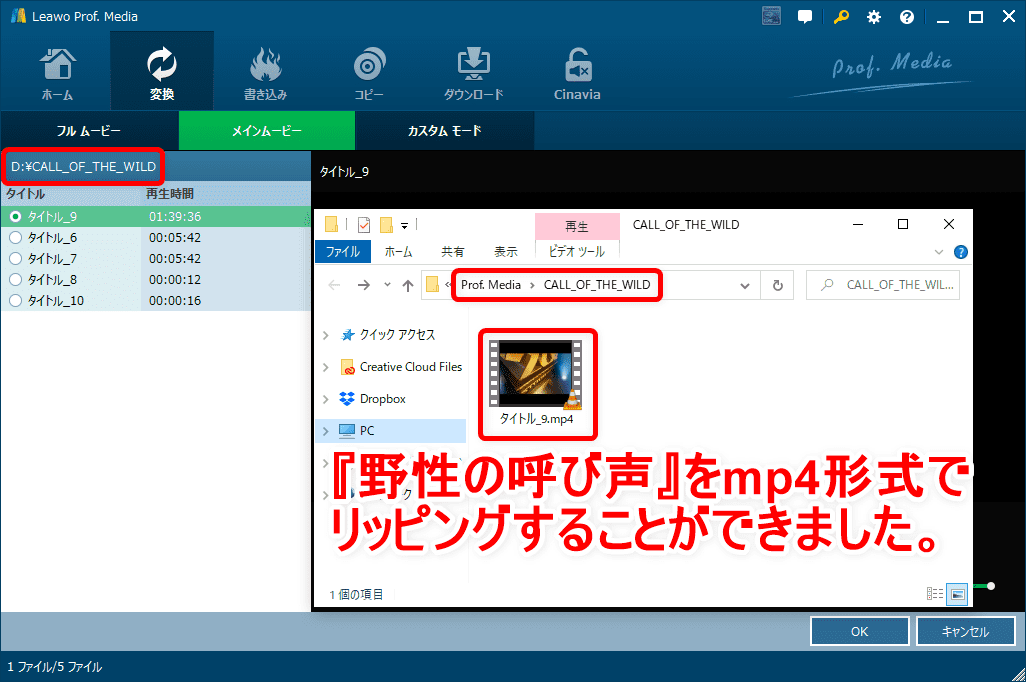Click the new folder quick access icon
The image size is (1026, 682).
point(386,225)
